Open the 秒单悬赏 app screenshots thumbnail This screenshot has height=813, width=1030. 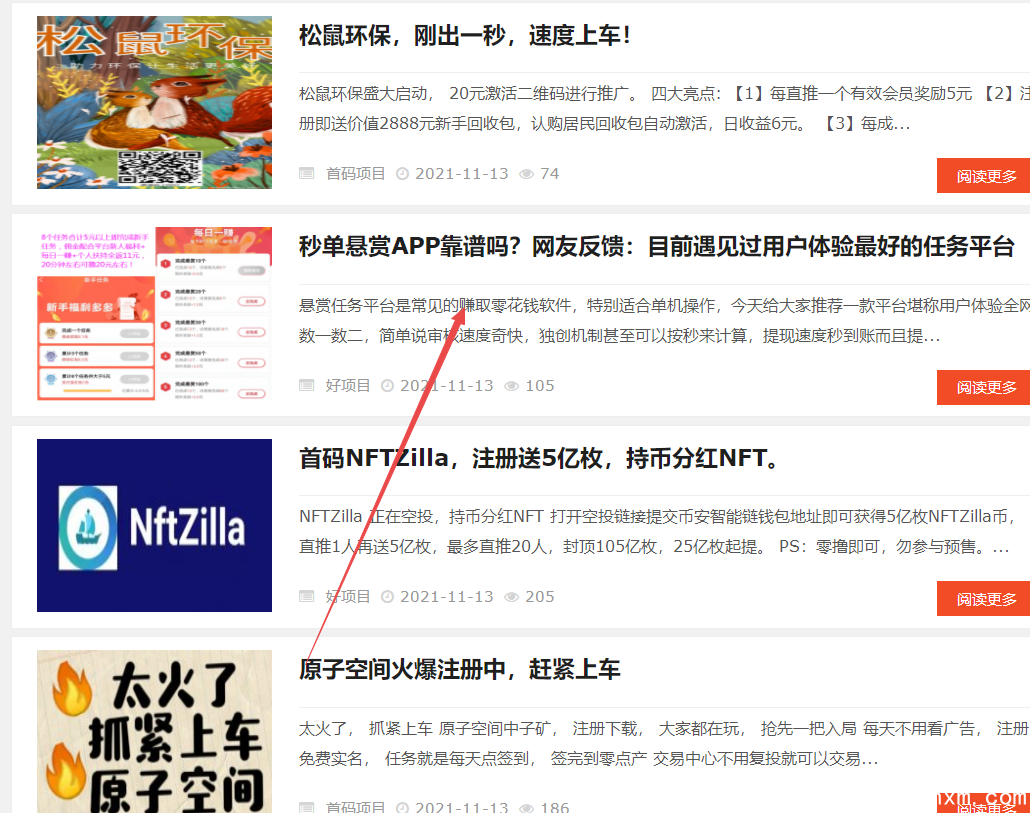click(x=154, y=314)
